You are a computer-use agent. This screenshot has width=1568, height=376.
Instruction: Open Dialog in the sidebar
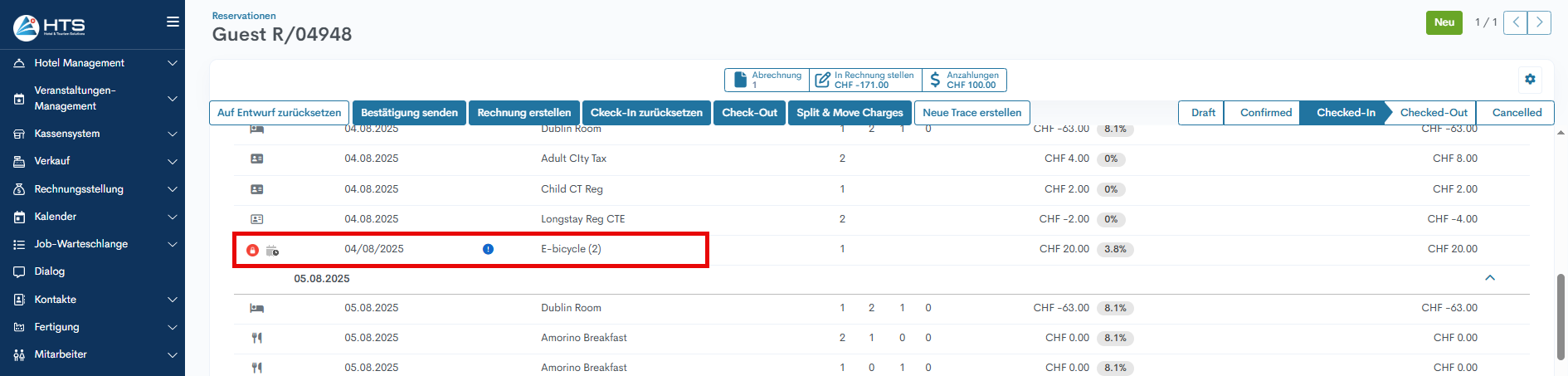click(x=50, y=271)
